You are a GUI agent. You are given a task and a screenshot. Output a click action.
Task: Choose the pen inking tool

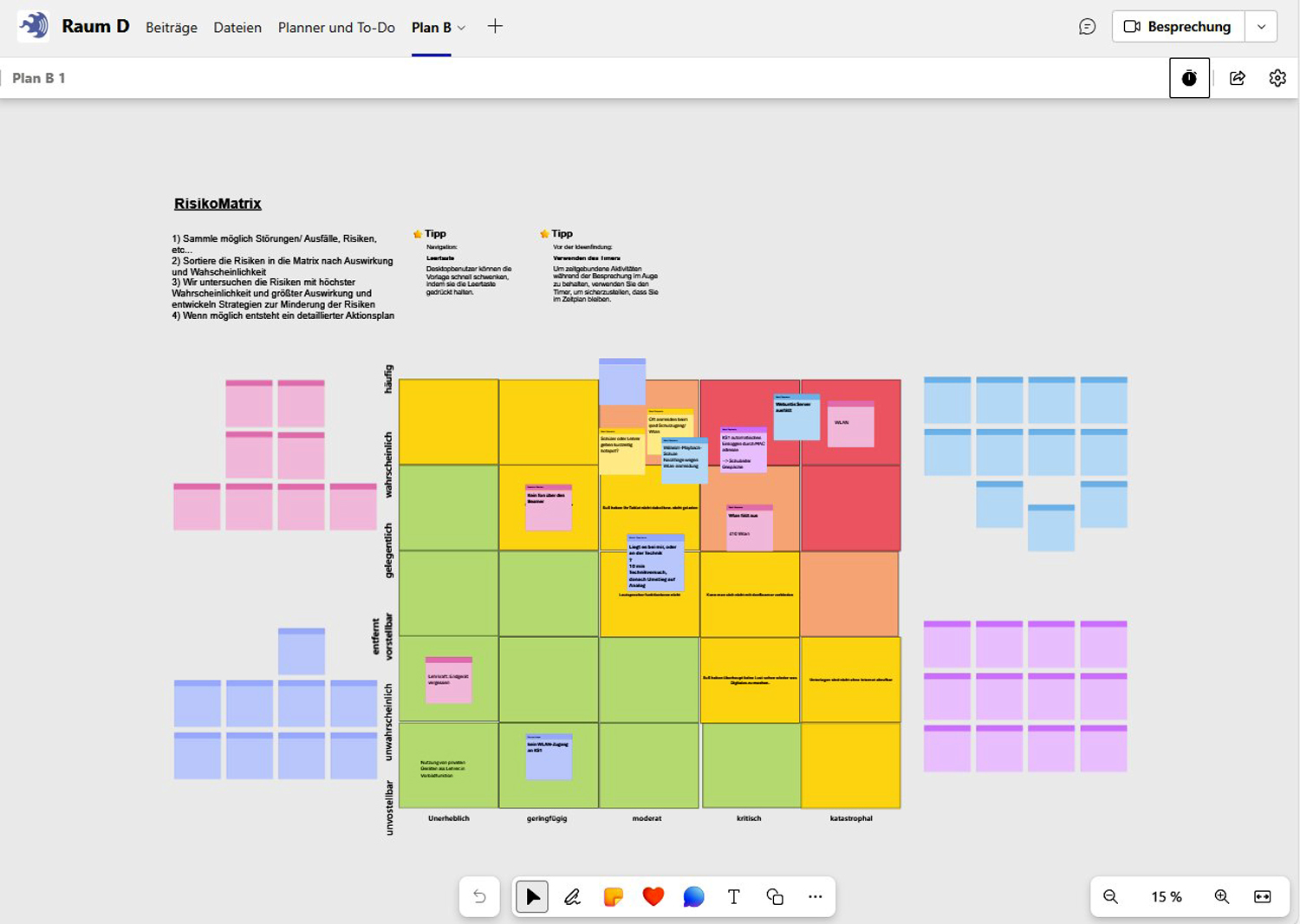point(572,897)
